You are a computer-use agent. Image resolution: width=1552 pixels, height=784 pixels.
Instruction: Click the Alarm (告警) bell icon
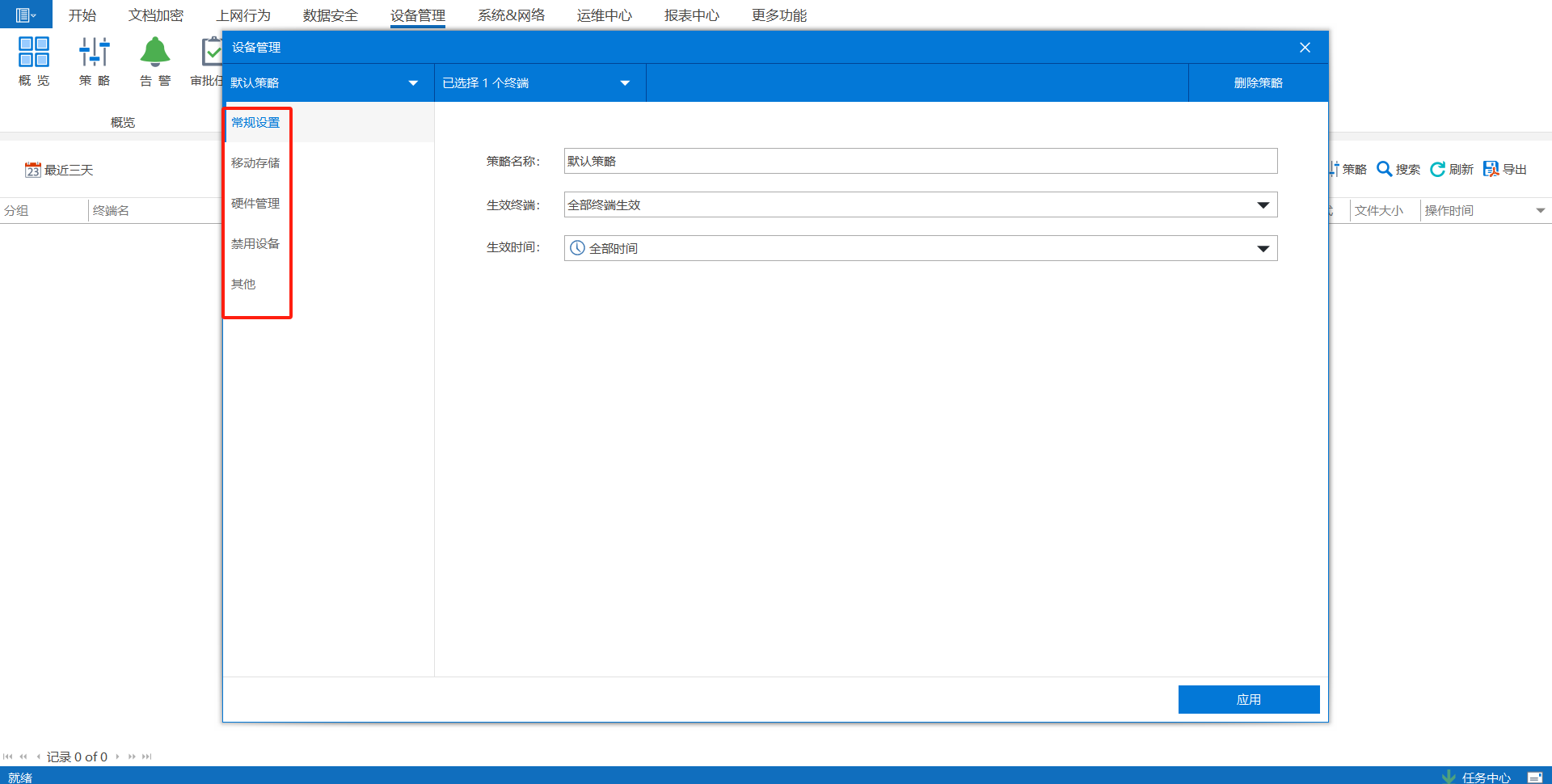pyautogui.click(x=154, y=52)
